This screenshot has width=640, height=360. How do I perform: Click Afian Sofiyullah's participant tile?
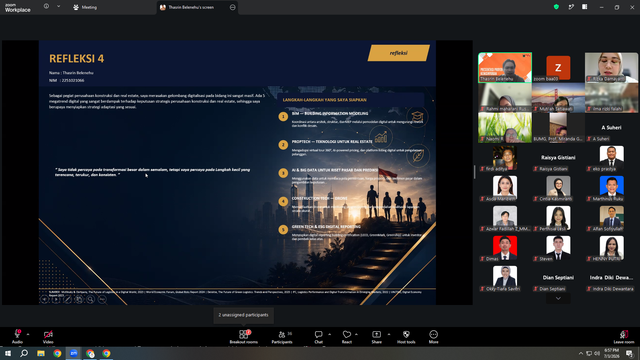click(x=611, y=218)
